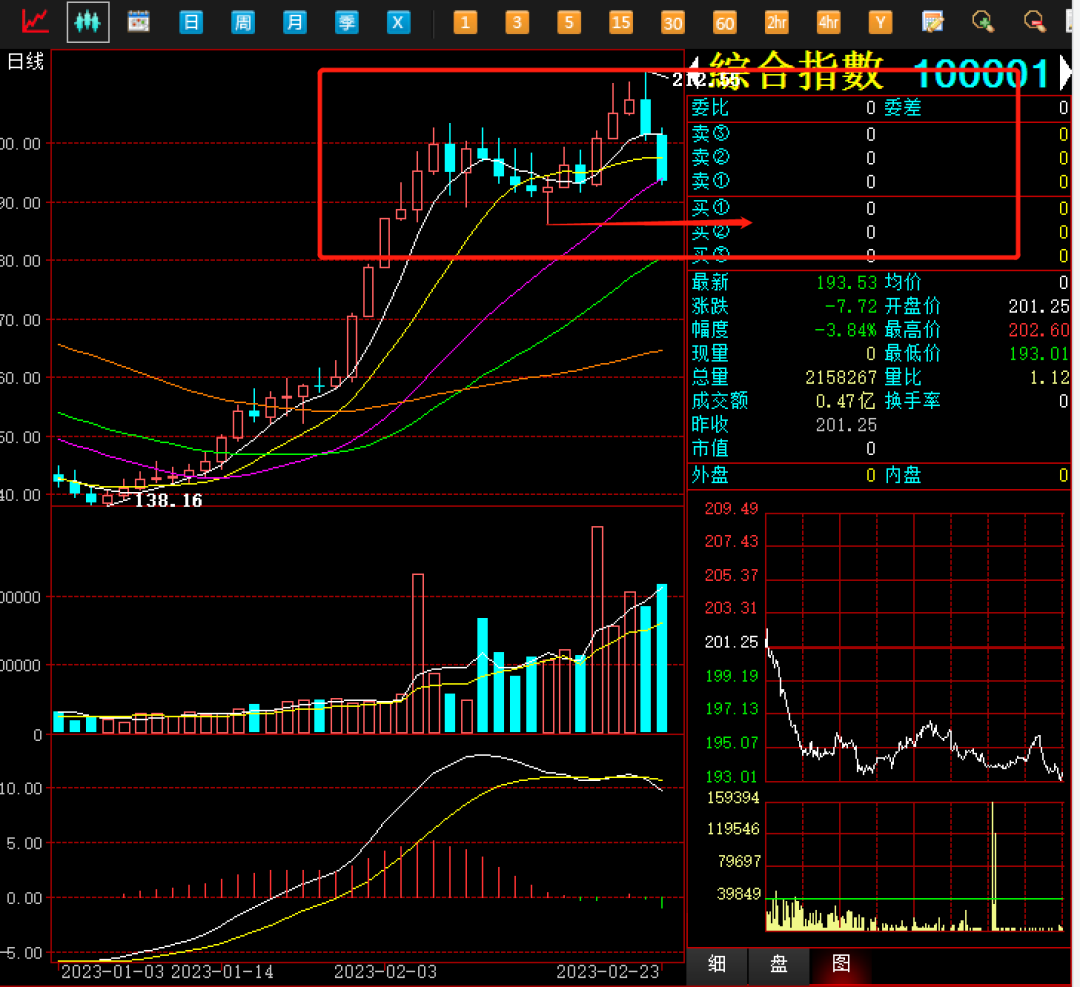Click the orange Y period button
The width and height of the screenshot is (1080, 987).
coord(880,21)
